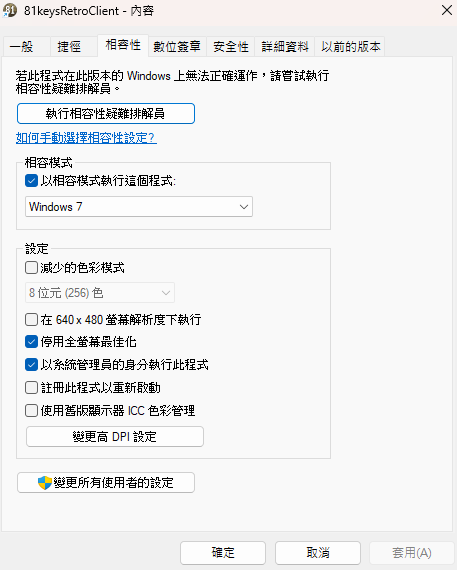Open the 安全性 tab
The width and height of the screenshot is (457, 570).
[x=231, y=47]
